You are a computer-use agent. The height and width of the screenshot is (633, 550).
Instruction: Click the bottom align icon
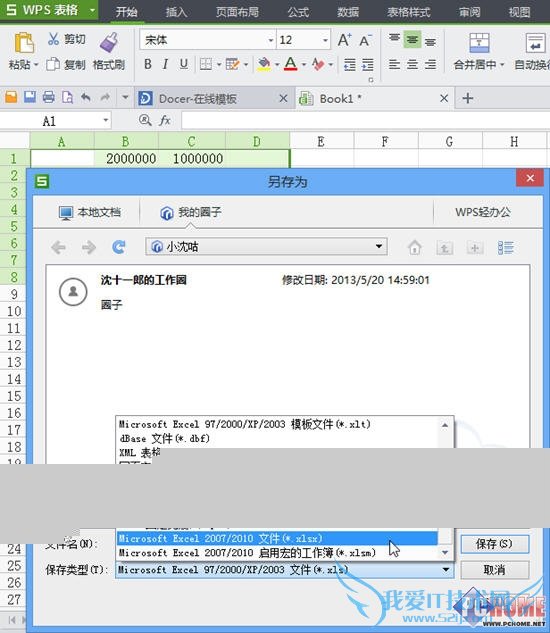point(430,40)
